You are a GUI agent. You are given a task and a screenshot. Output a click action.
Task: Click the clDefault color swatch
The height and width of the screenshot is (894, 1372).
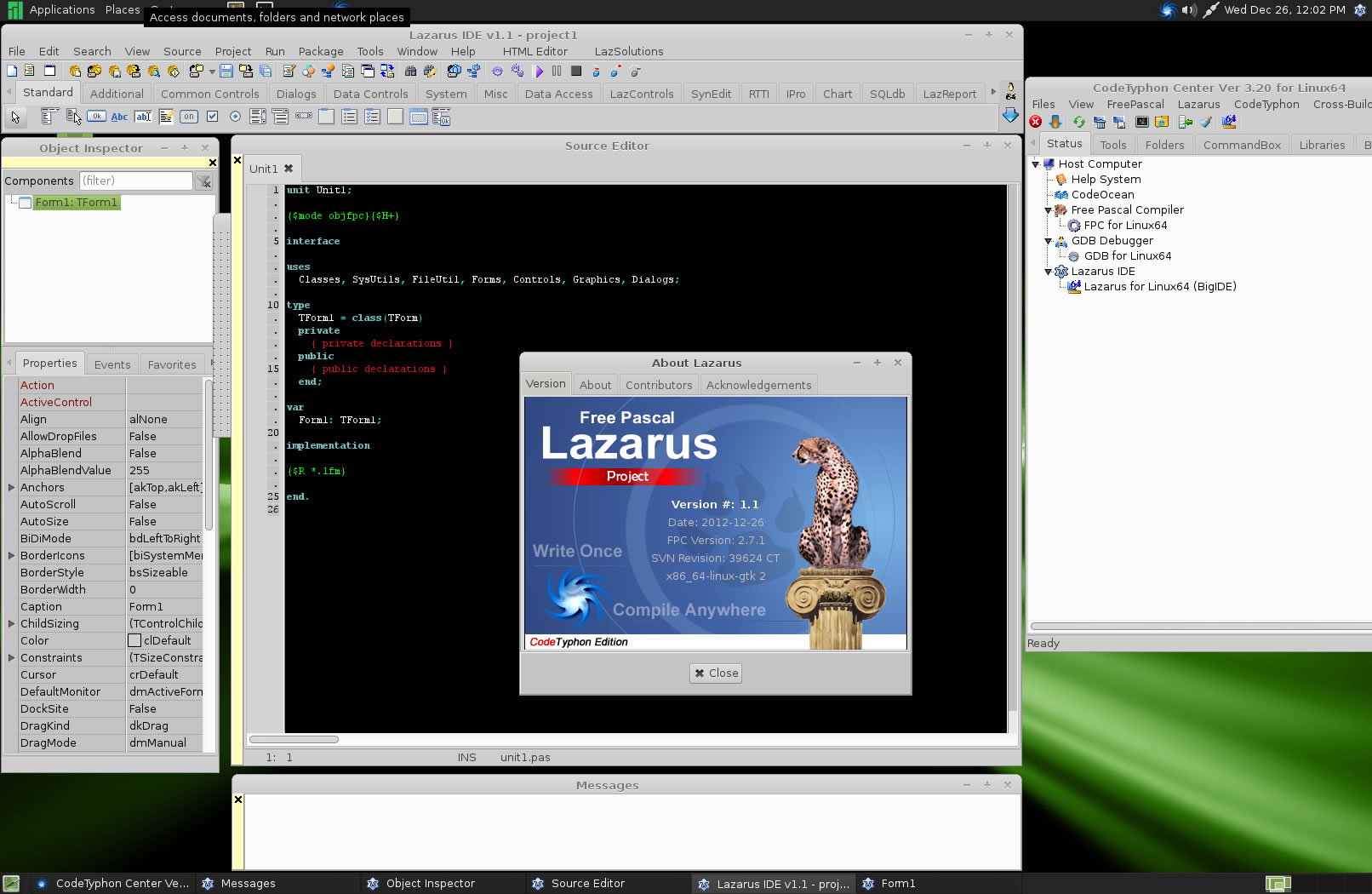coord(134,640)
